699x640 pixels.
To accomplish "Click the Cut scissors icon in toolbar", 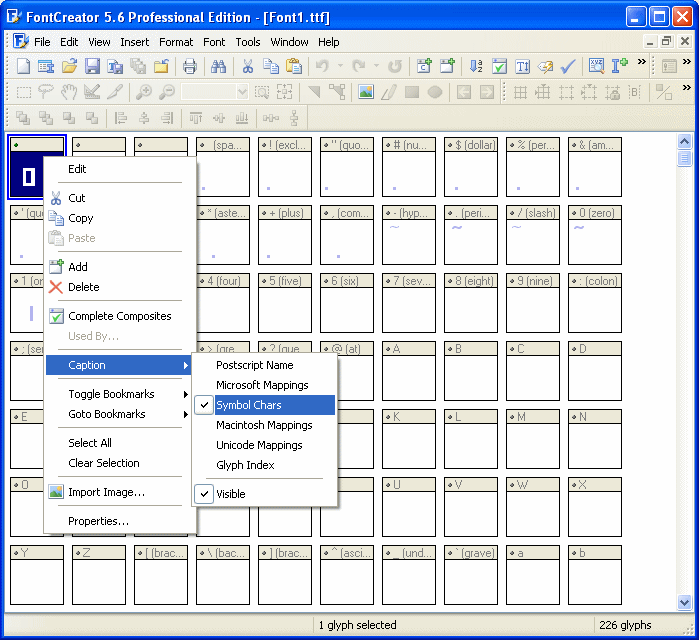I will coord(247,66).
